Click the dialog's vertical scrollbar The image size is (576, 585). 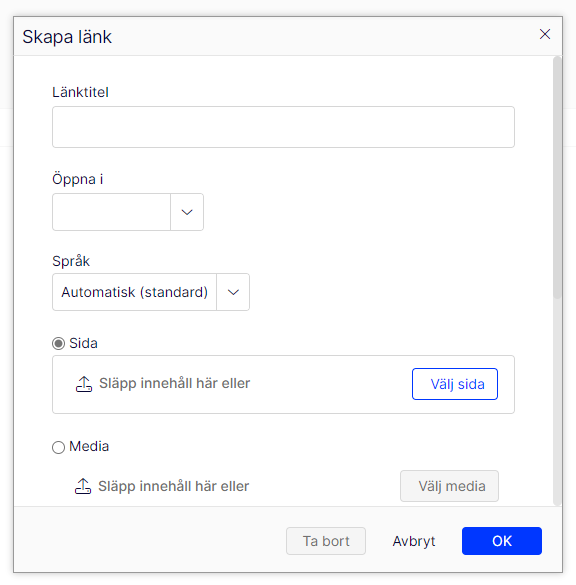point(557,178)
